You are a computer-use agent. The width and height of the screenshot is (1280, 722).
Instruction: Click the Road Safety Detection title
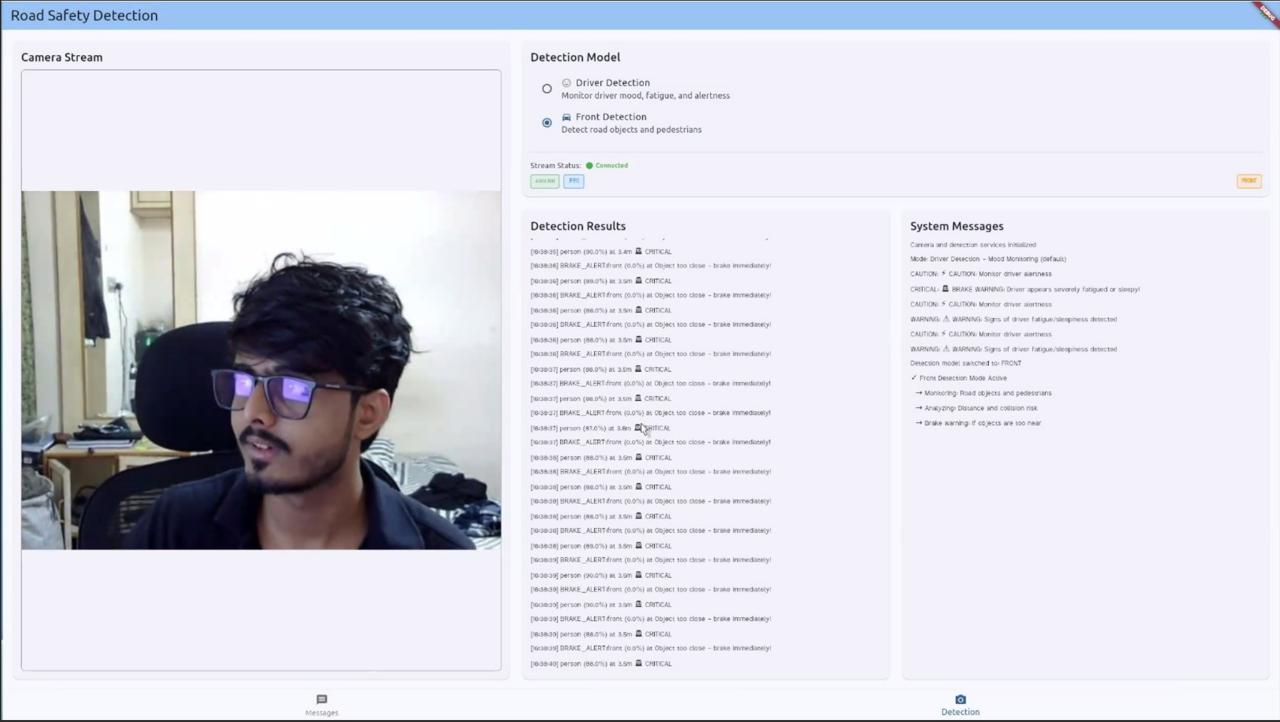(x=84, y=15)
